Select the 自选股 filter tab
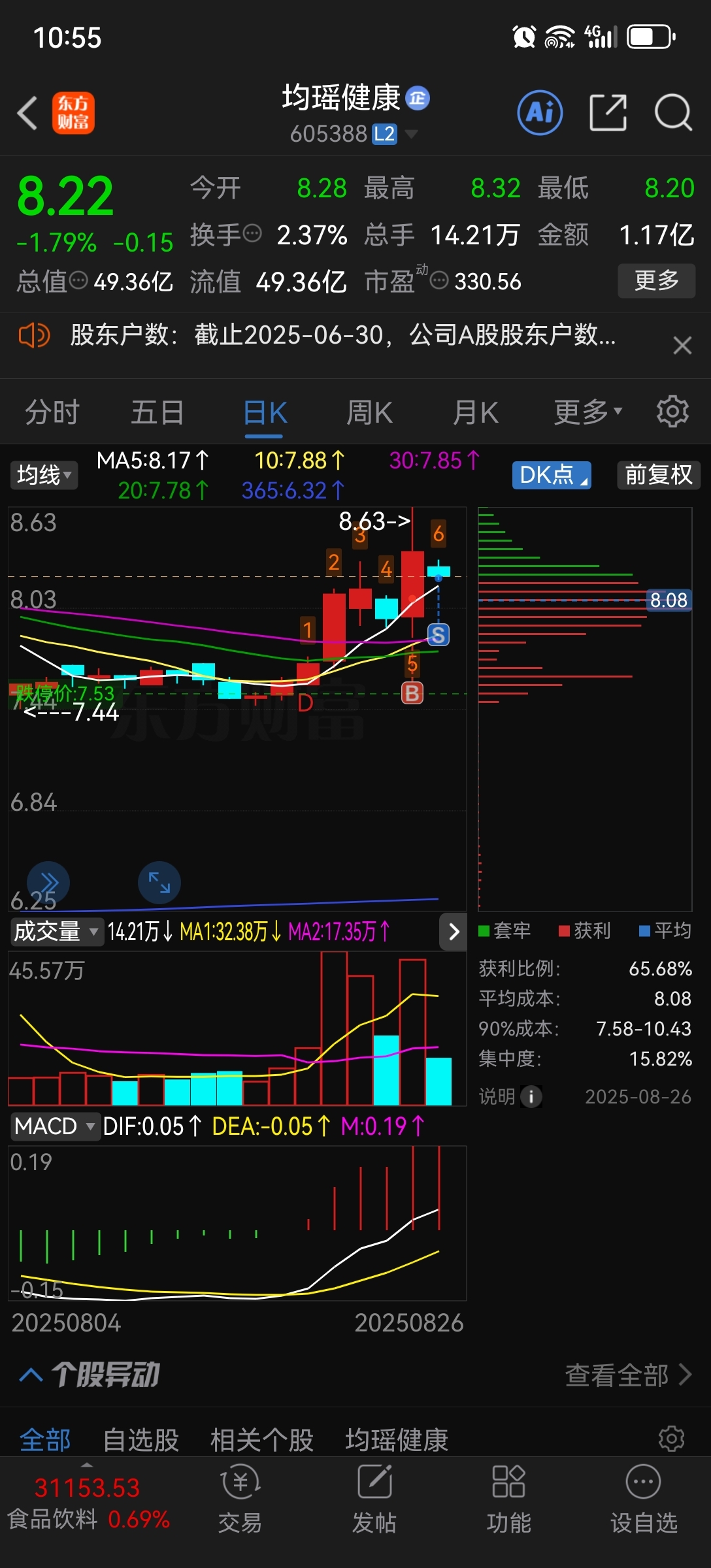Image resolution: width=711 pixels, height=1568 pixels. [141, 1440]
